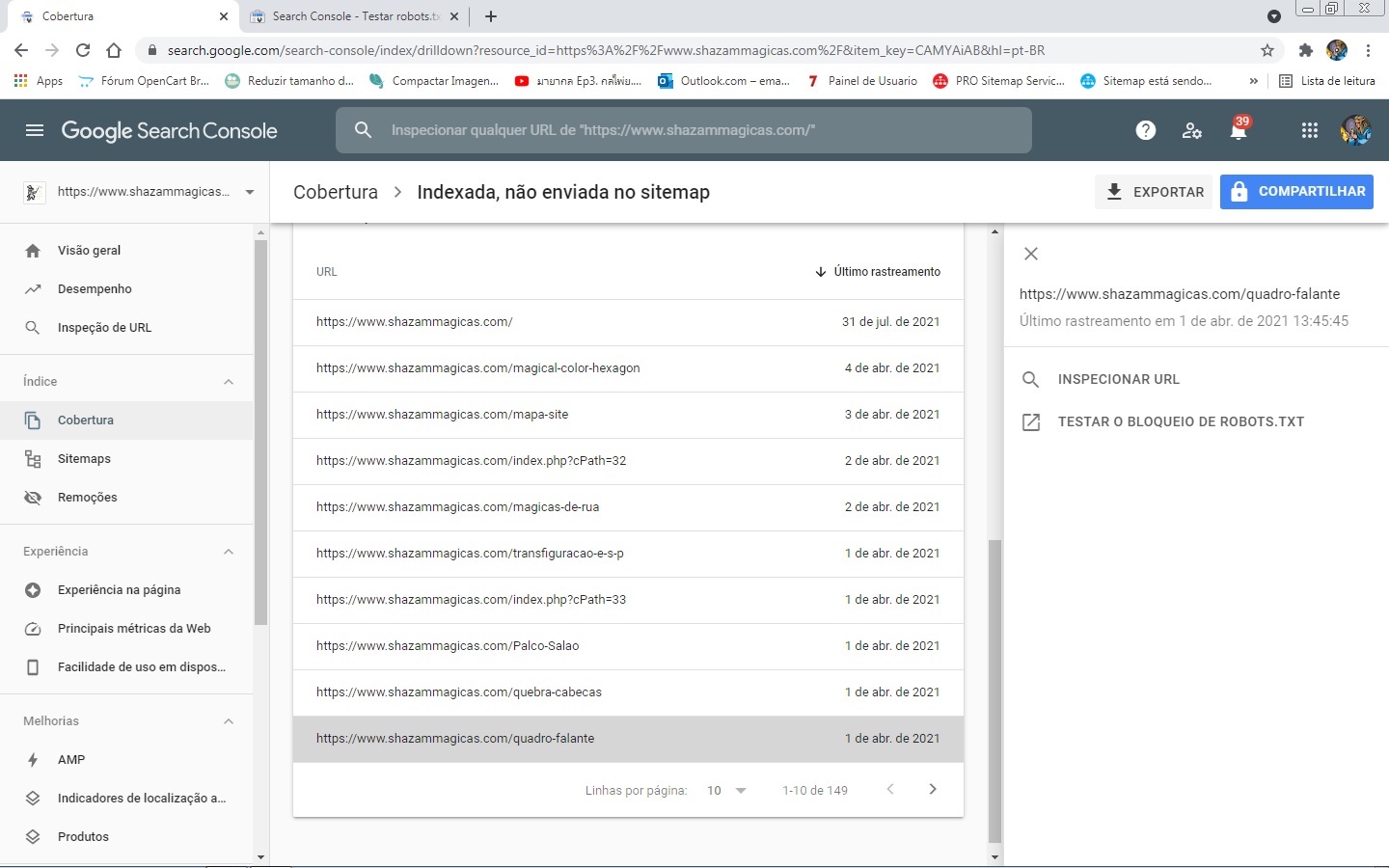Close the Cobertura browser tab
1389x868 pixels.
(x=224, y=16)
